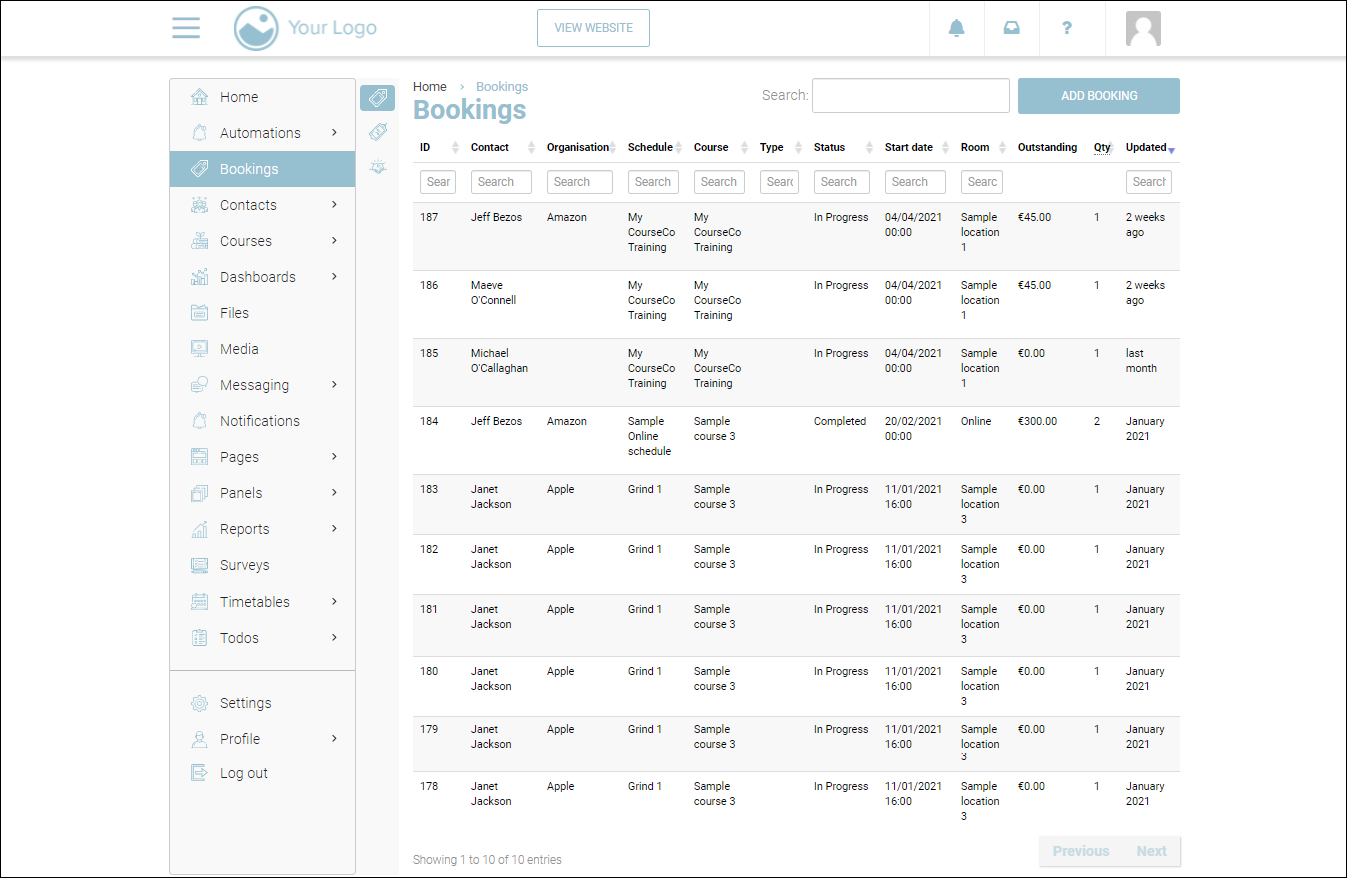Image resolution: width=1347 pixels, height=878 pixels.
Task: Click the bookings tag icon in submenu
Action: tap(377, 98)
